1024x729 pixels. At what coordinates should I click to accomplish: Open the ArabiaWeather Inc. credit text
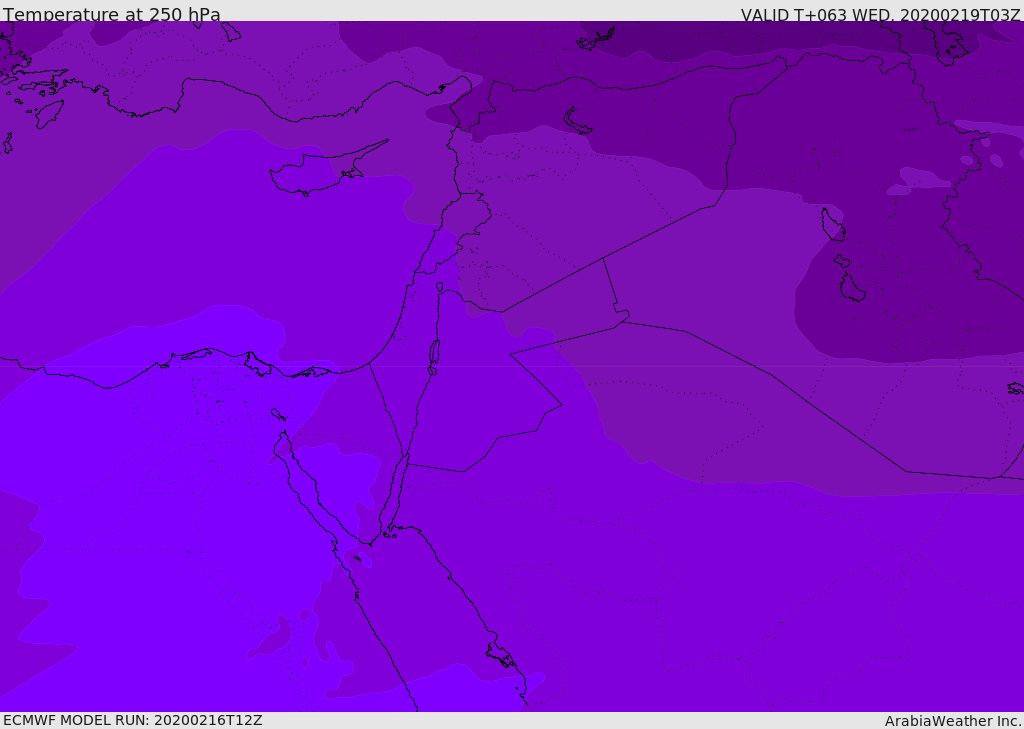click(x=953, y=720)
